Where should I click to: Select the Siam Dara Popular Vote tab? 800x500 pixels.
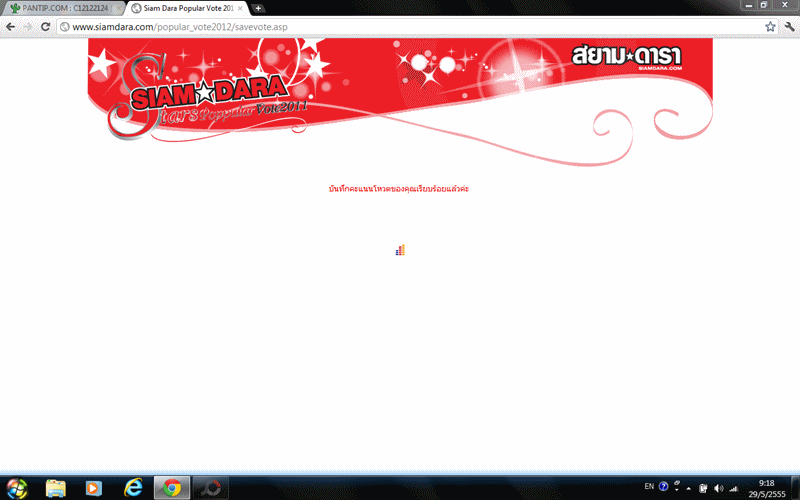(x=188, y=8)
